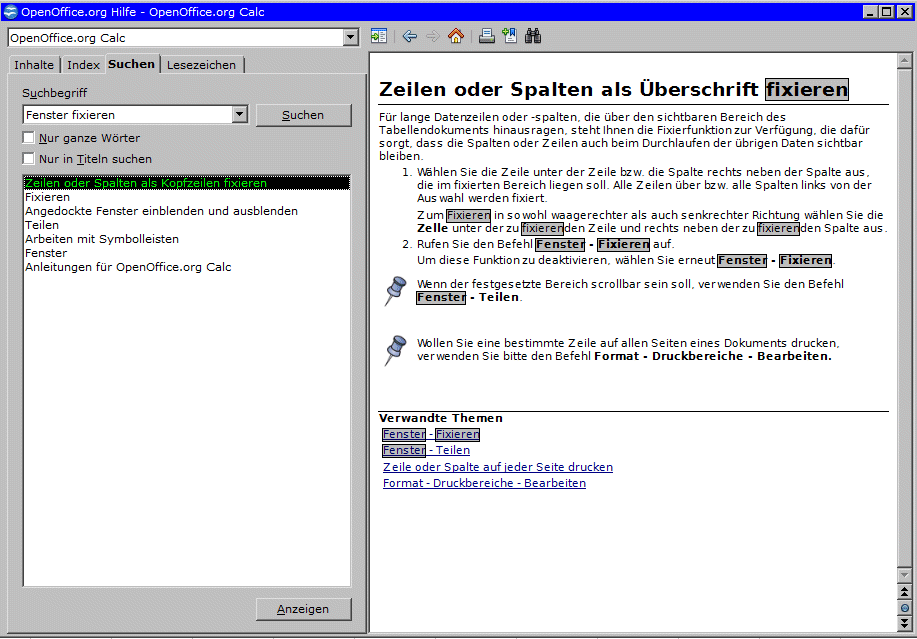Click scrollbar navigation circle button

point(904,608)
